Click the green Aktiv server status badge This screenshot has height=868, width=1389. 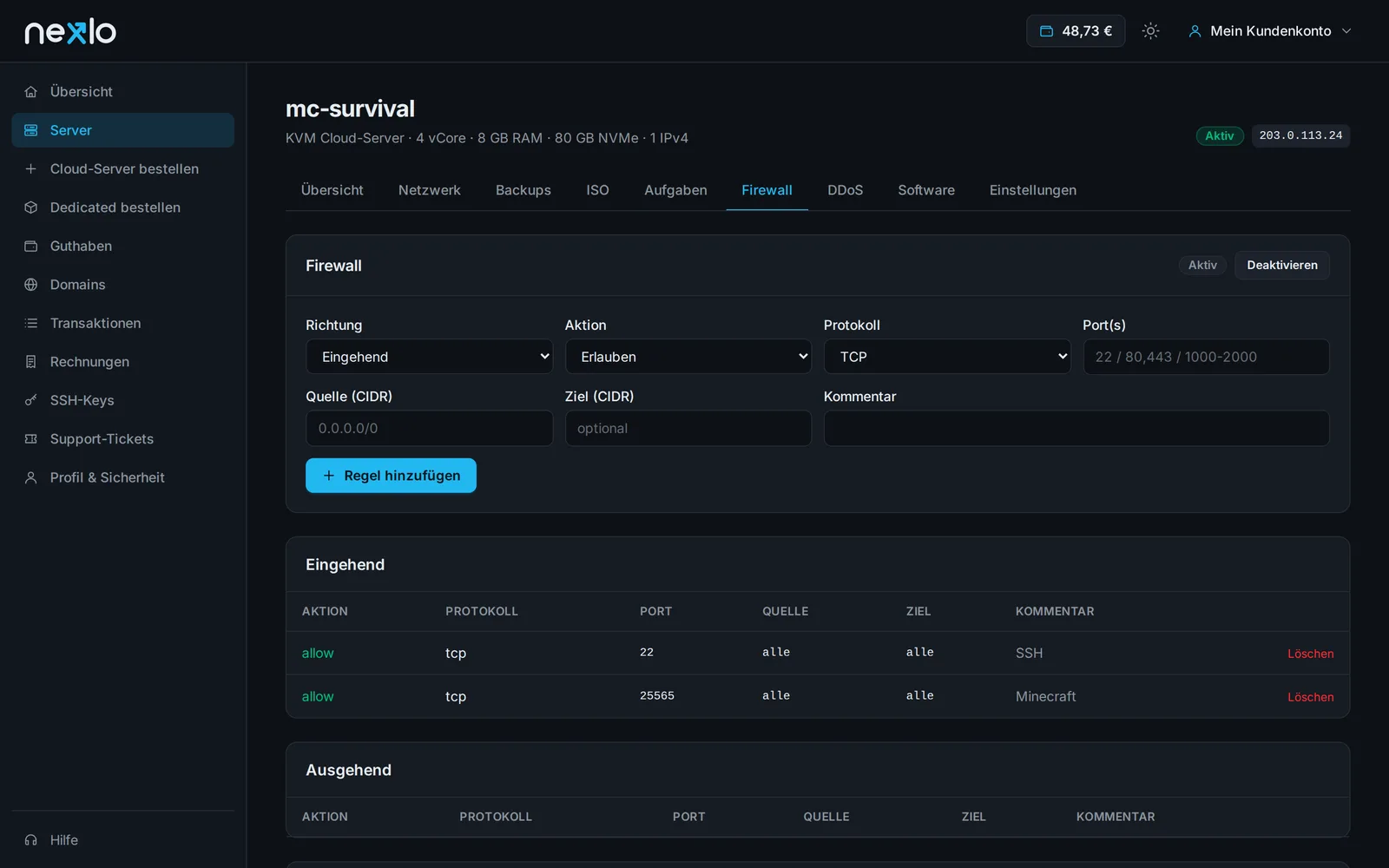pos(1220,136)
